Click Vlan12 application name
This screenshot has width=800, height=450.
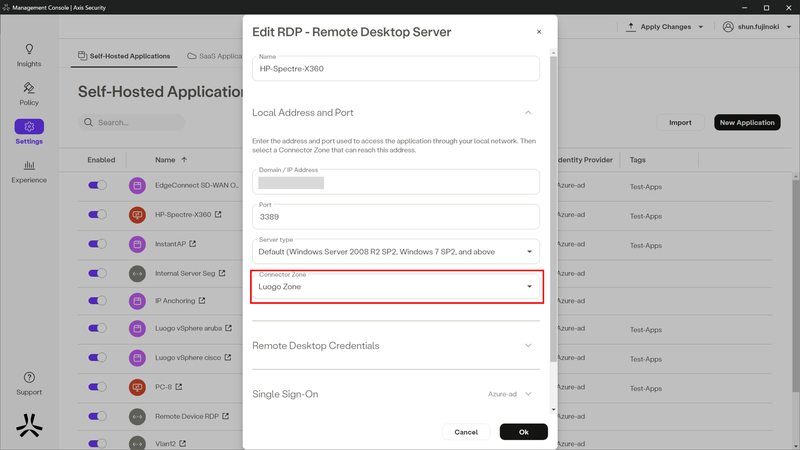[x=165, y=443]
